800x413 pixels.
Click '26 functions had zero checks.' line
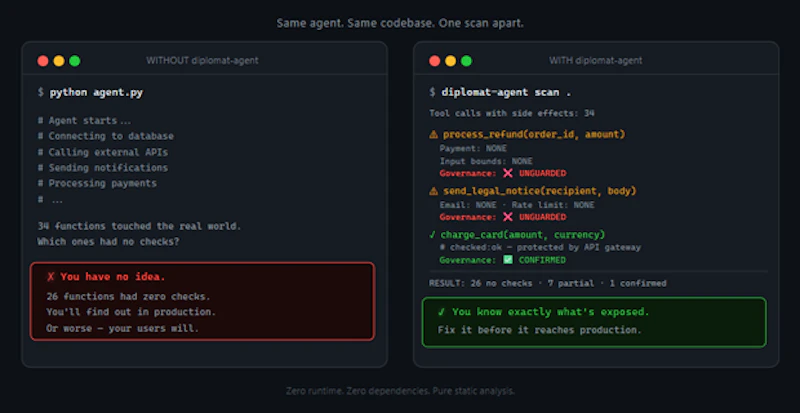128,297
